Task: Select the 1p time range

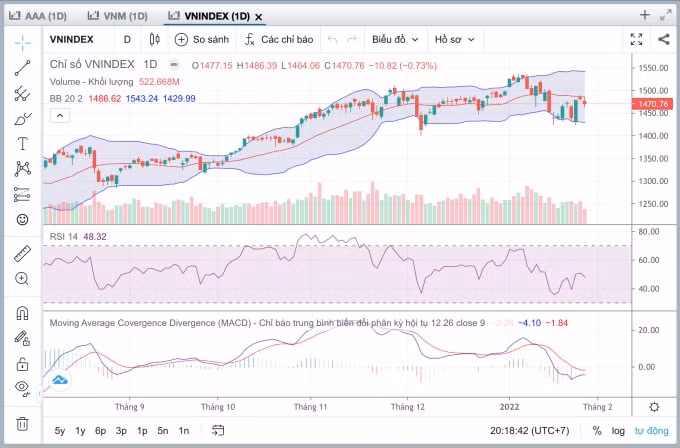Action: (x=142, y=431)
